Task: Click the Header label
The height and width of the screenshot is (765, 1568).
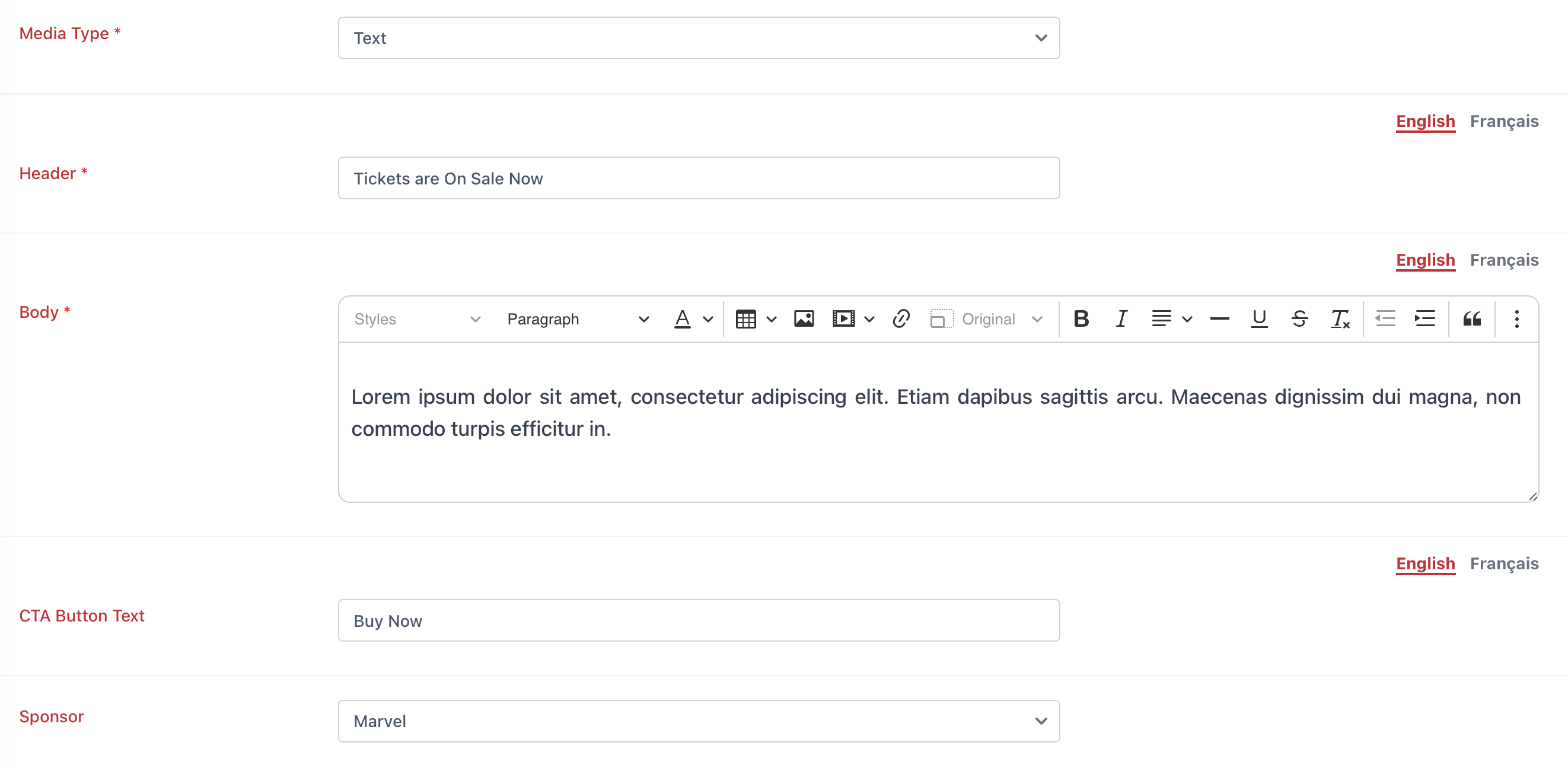Action: point(53,173)
